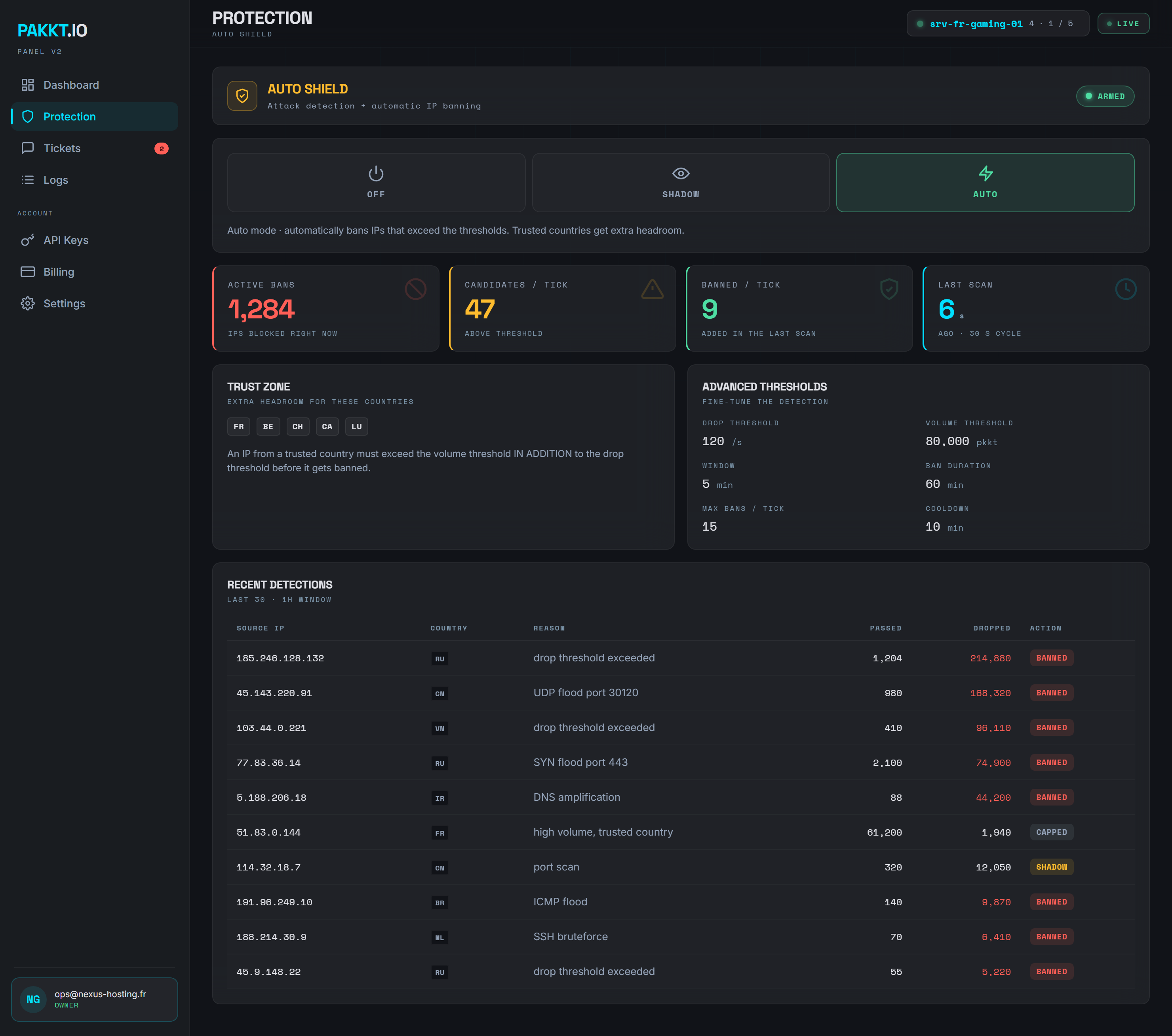Navigate to API Keys
Viewport: 1172px width, 1036px height.
tap(95, 240)
